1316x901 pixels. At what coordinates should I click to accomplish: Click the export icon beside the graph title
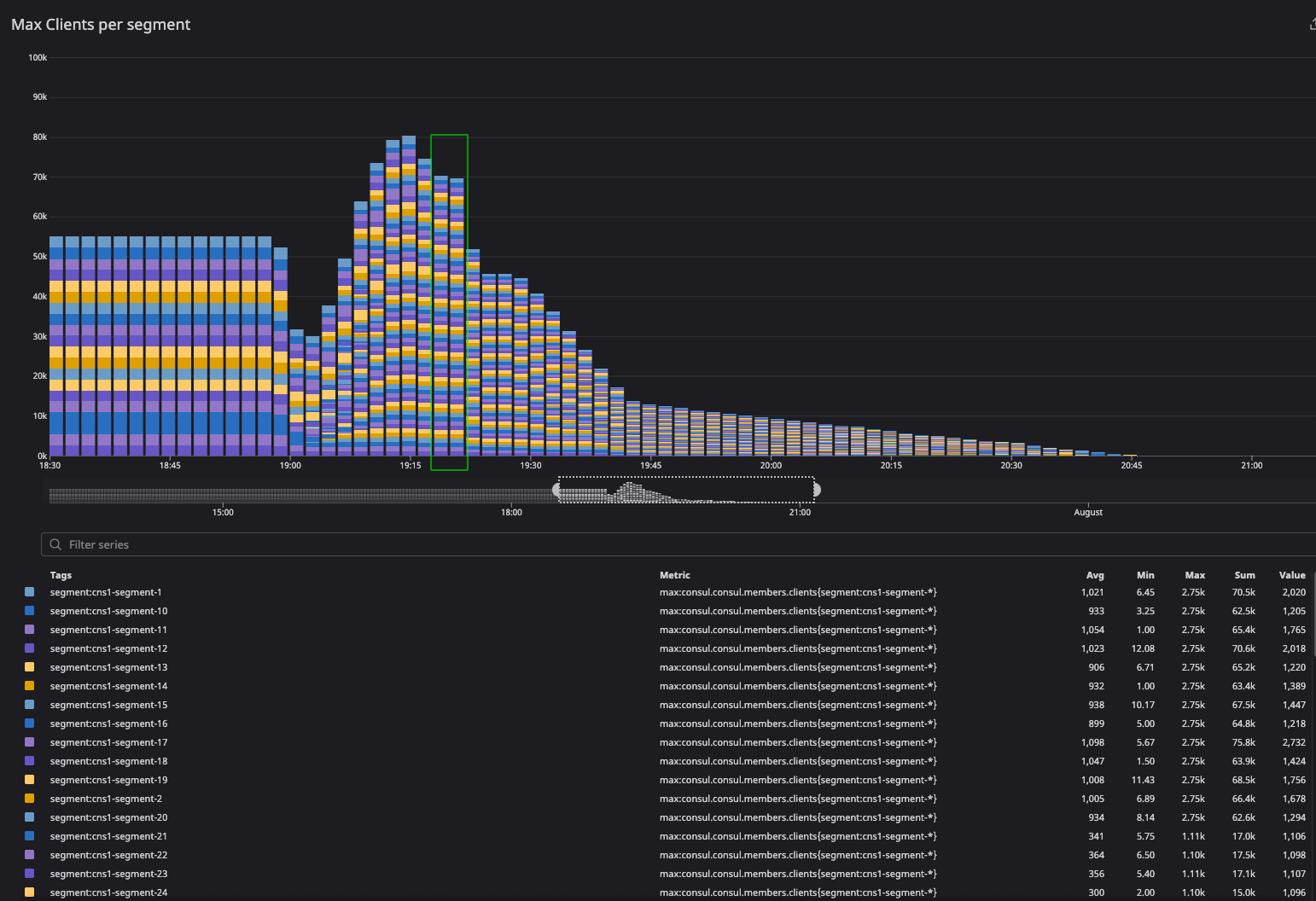[x=1312, y=25]
